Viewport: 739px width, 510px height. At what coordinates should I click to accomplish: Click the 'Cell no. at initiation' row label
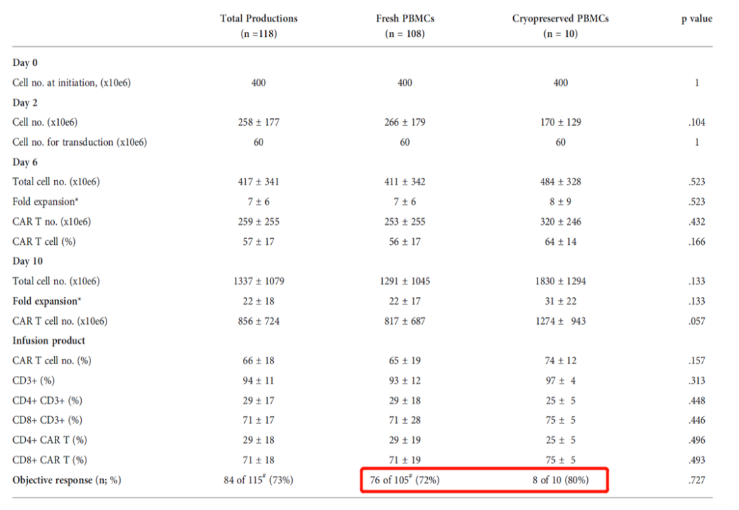[x=71, y=82]
